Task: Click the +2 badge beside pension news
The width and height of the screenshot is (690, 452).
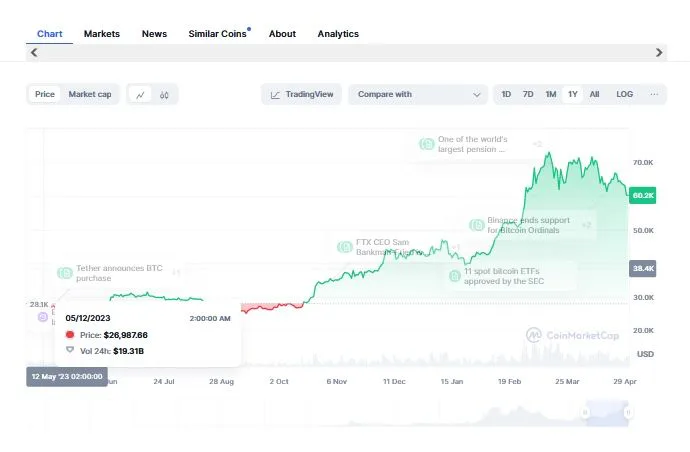Action: 537,144
